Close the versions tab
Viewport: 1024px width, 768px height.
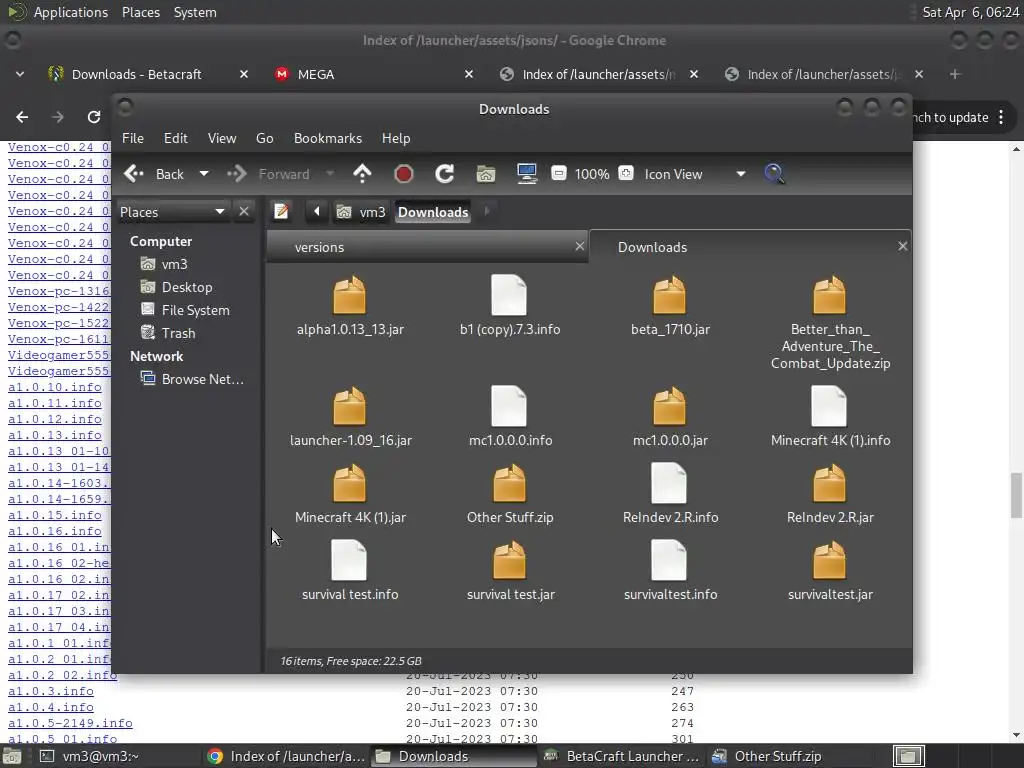[x=579, y=246]
